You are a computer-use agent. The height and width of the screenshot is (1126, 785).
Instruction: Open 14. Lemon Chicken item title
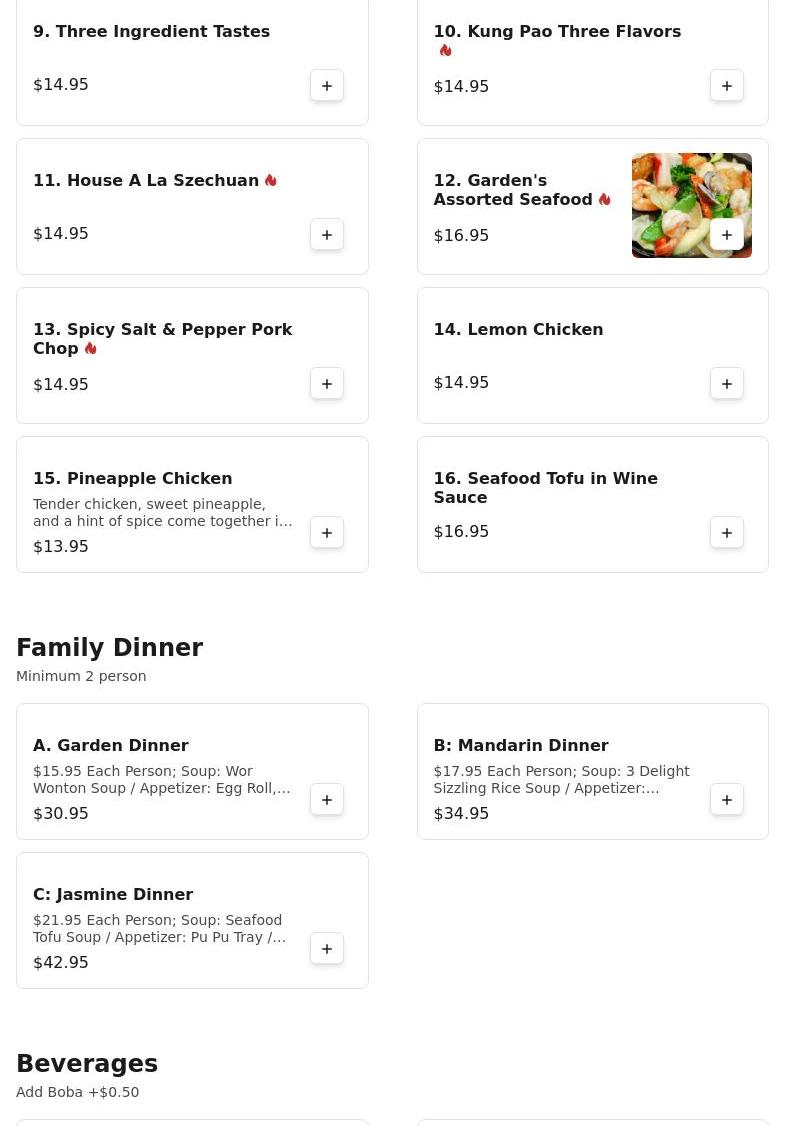pos(519,329)
